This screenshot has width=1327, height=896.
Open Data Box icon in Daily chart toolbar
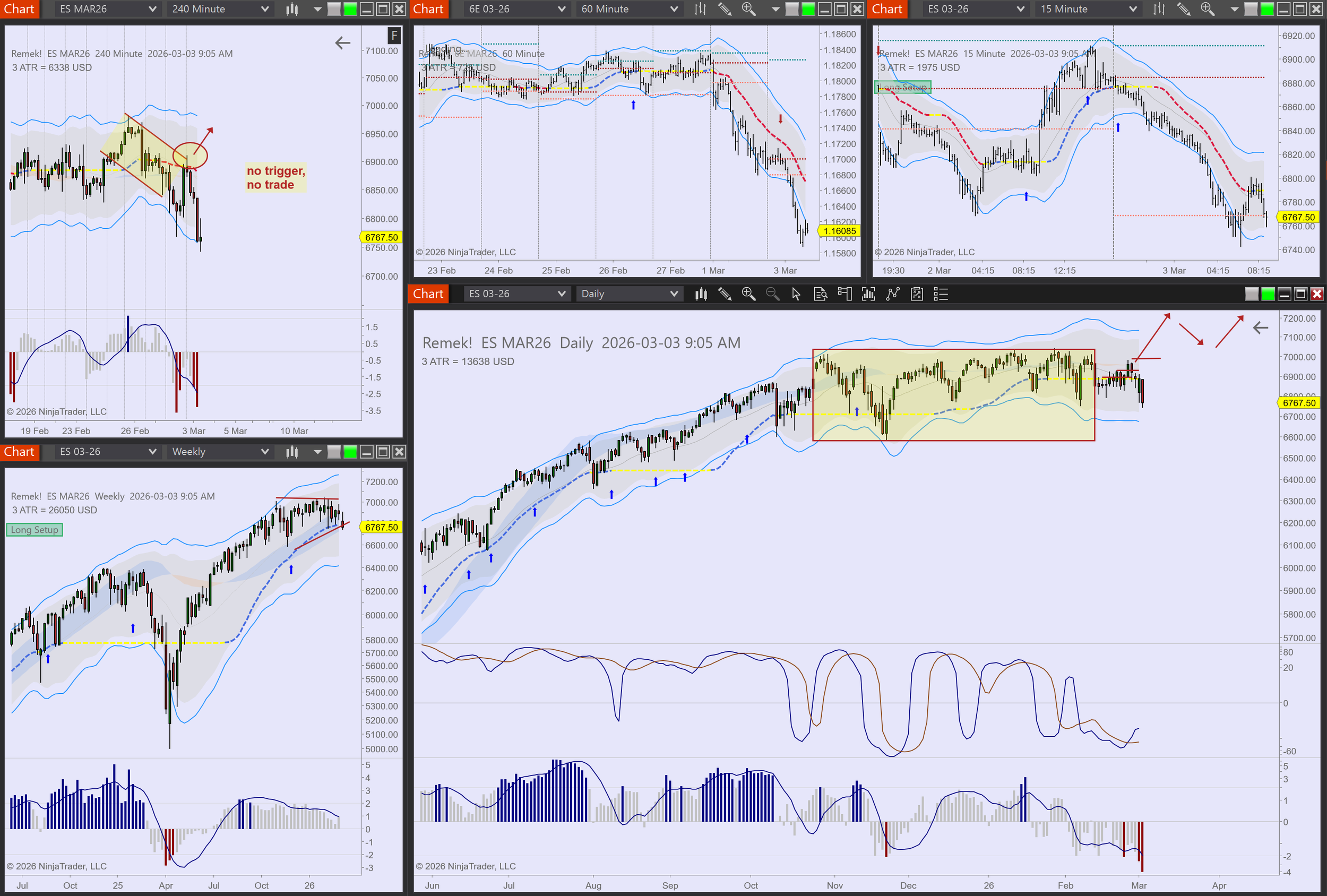click(x=820, y=294)
